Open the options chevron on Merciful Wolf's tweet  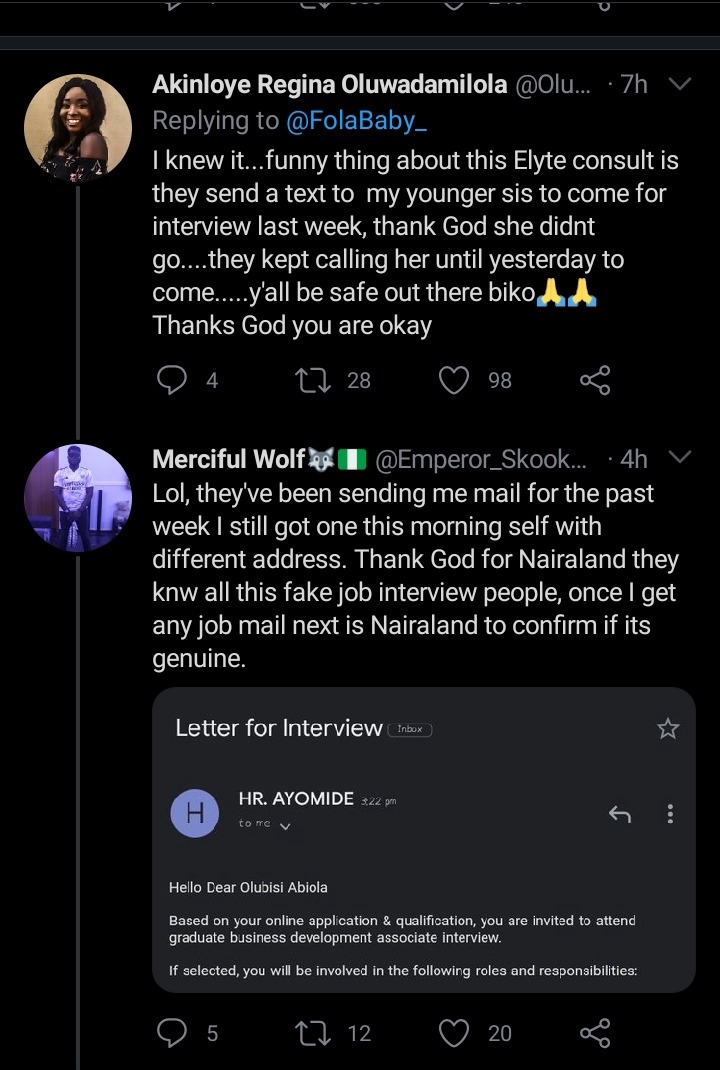(680, 457)
